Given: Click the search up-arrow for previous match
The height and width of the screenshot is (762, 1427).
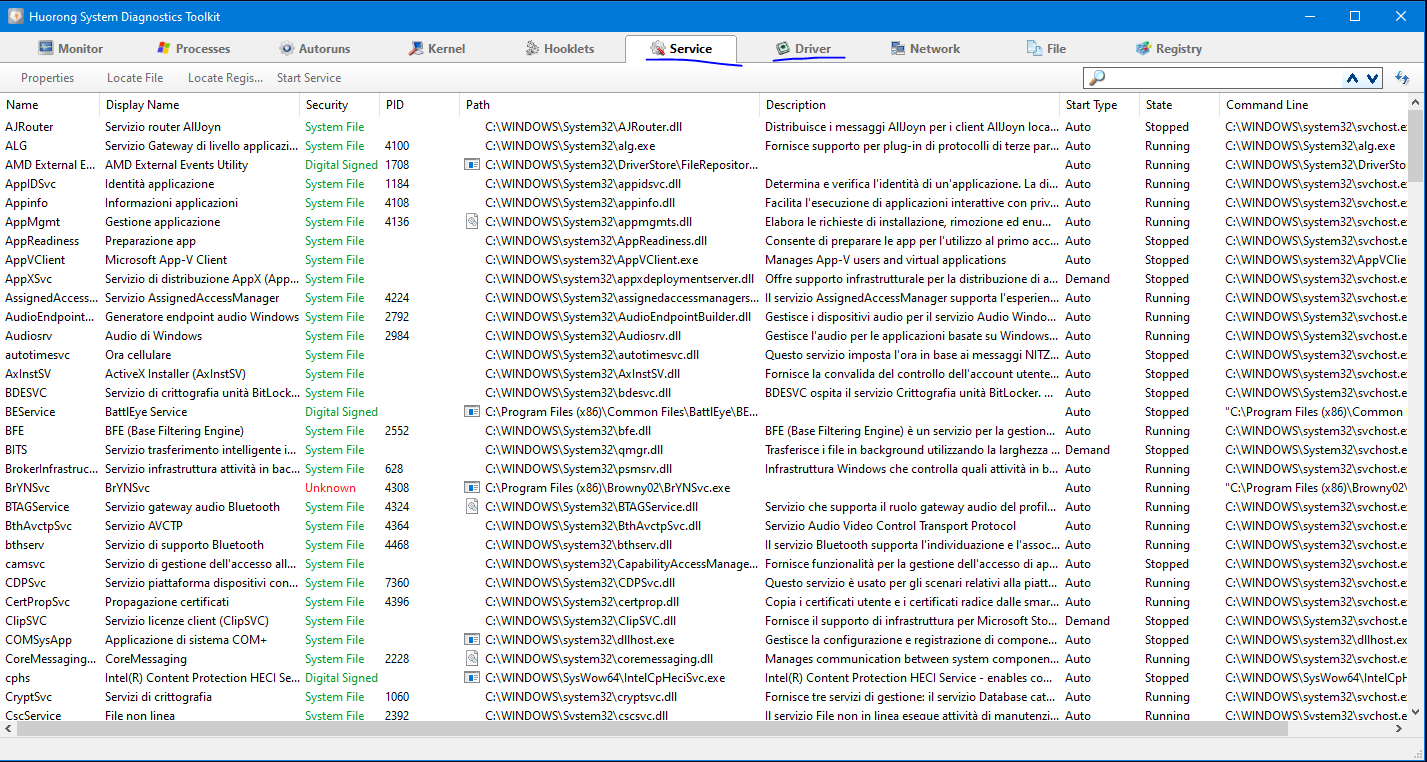Looking at the screenshot, I should 1353,78.
